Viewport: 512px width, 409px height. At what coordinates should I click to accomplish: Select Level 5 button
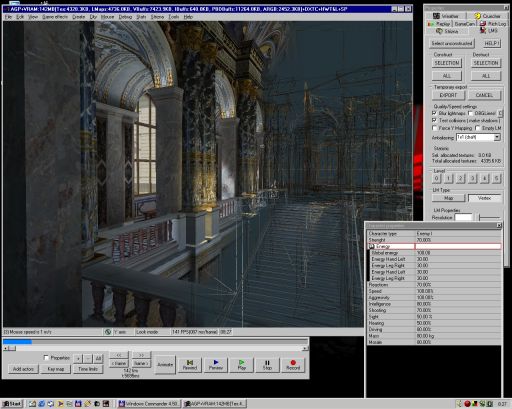pos(496,179)
